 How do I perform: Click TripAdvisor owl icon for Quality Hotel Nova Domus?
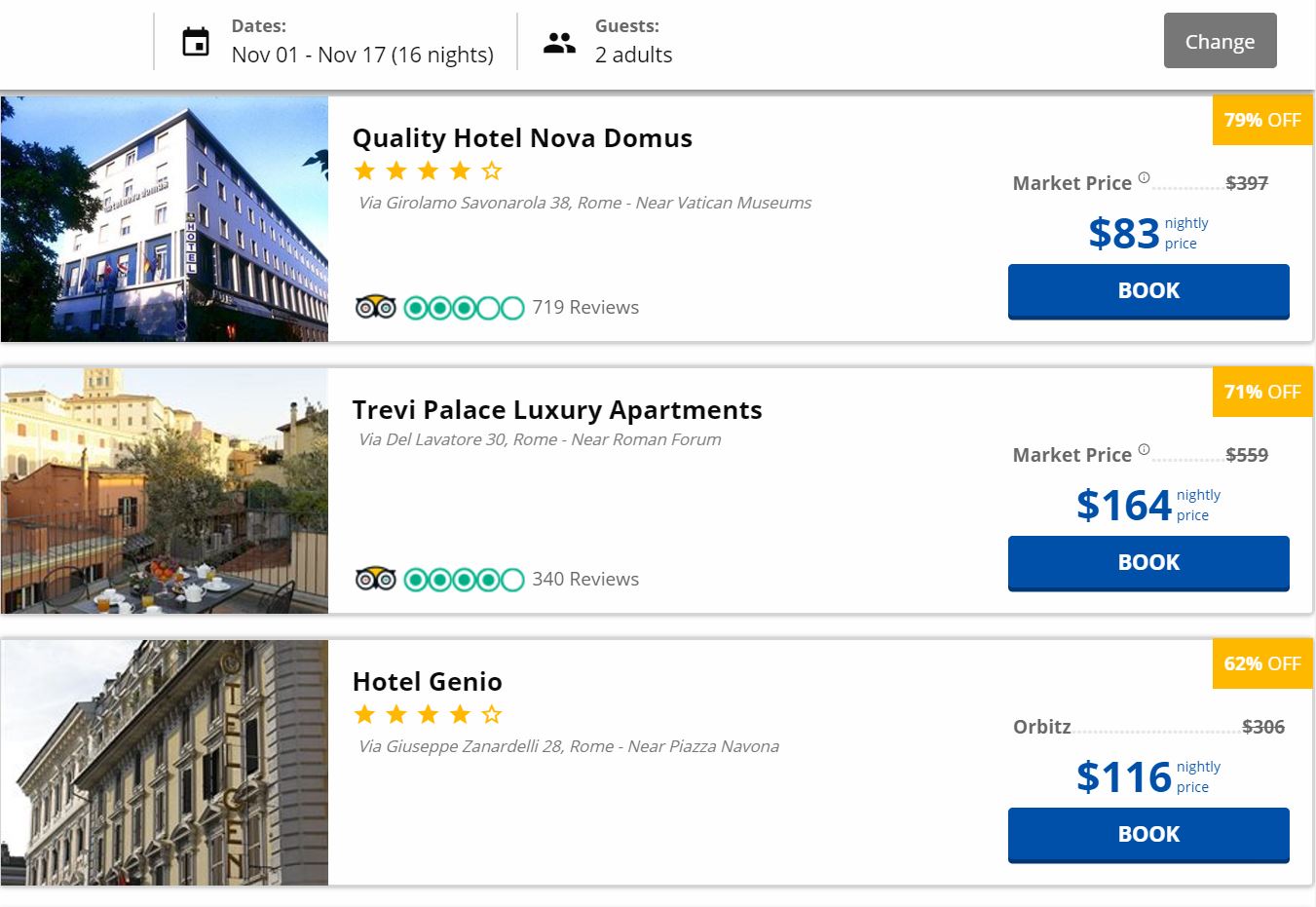coord(375,308)
